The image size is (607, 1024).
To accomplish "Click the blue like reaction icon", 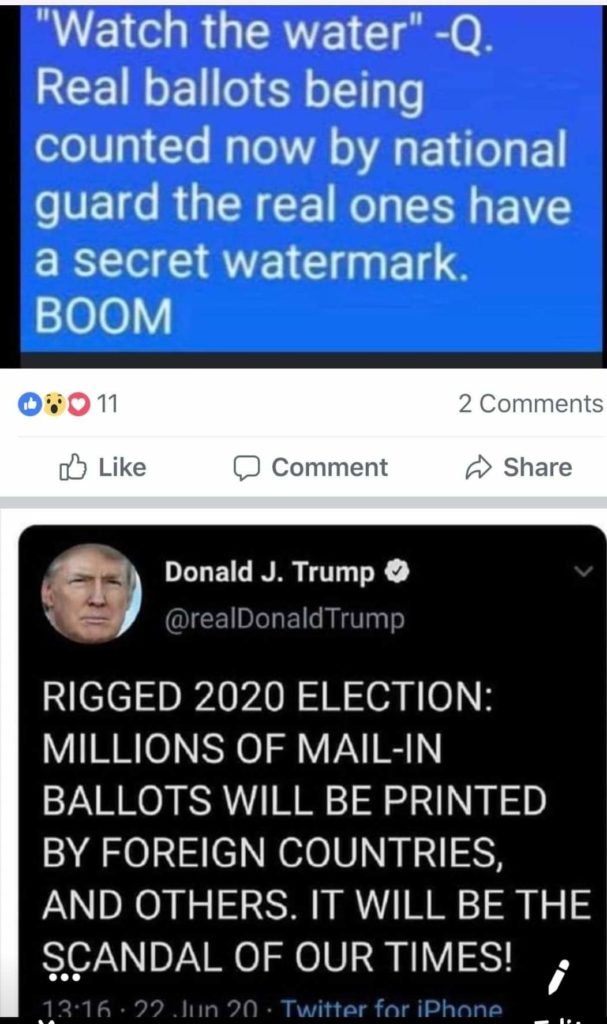I will coord(29,404).
